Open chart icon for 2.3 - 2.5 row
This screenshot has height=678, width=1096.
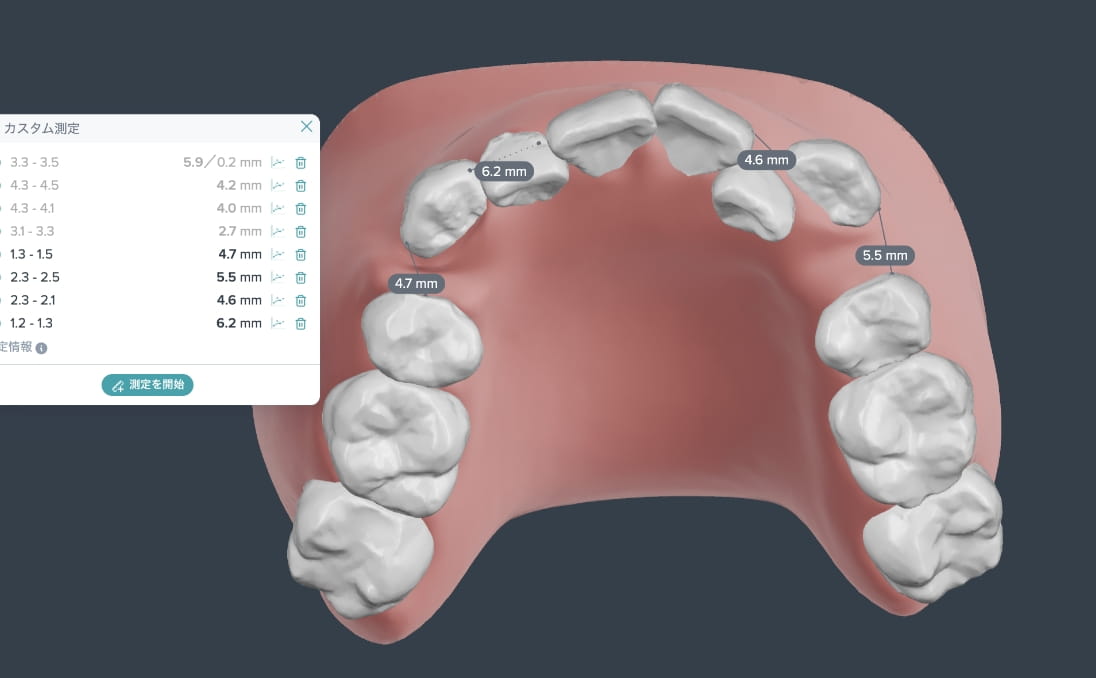[277, 277]
